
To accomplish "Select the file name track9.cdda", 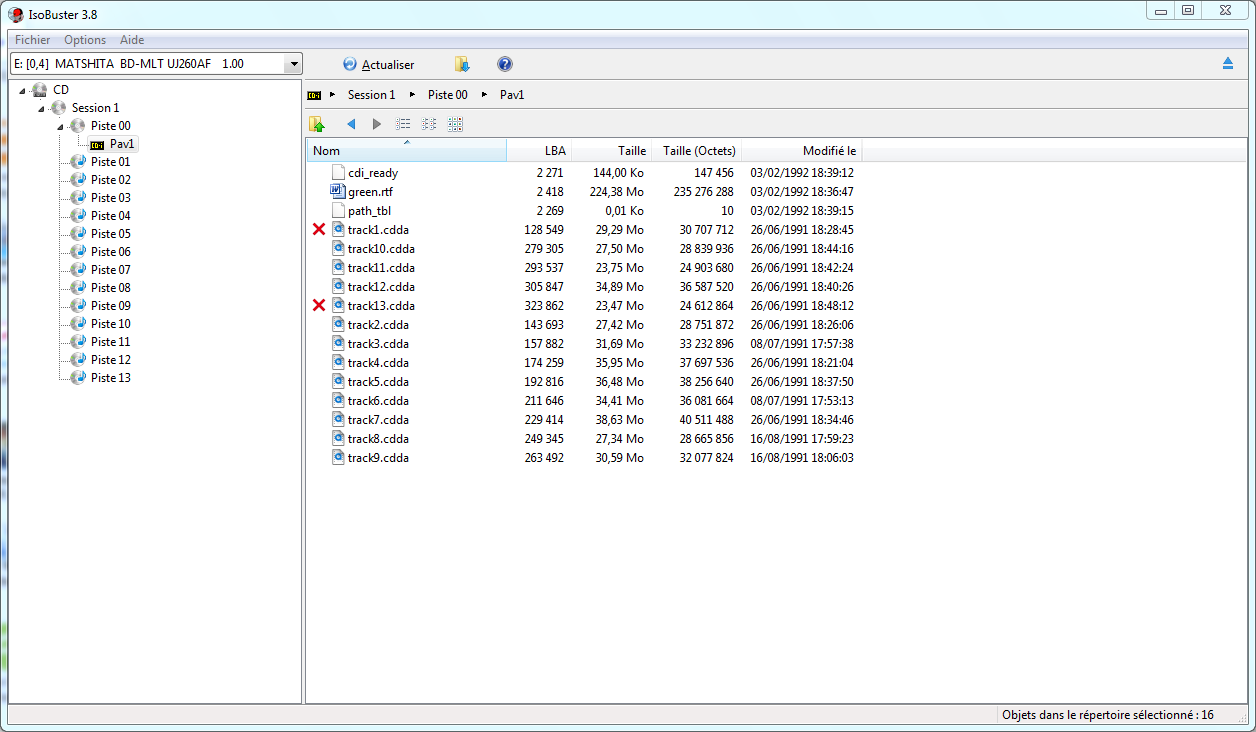I will (378, 458).
